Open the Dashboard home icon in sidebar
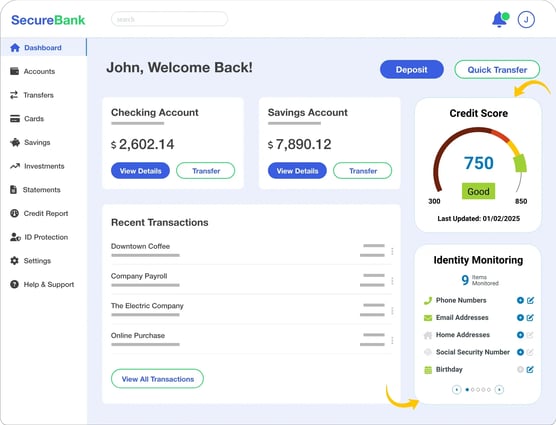The image size is (556, 425). (x=15, y=47)
